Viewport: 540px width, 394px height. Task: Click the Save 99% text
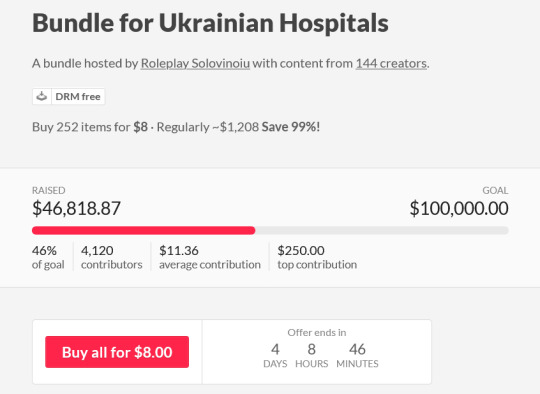coord(291,127)
